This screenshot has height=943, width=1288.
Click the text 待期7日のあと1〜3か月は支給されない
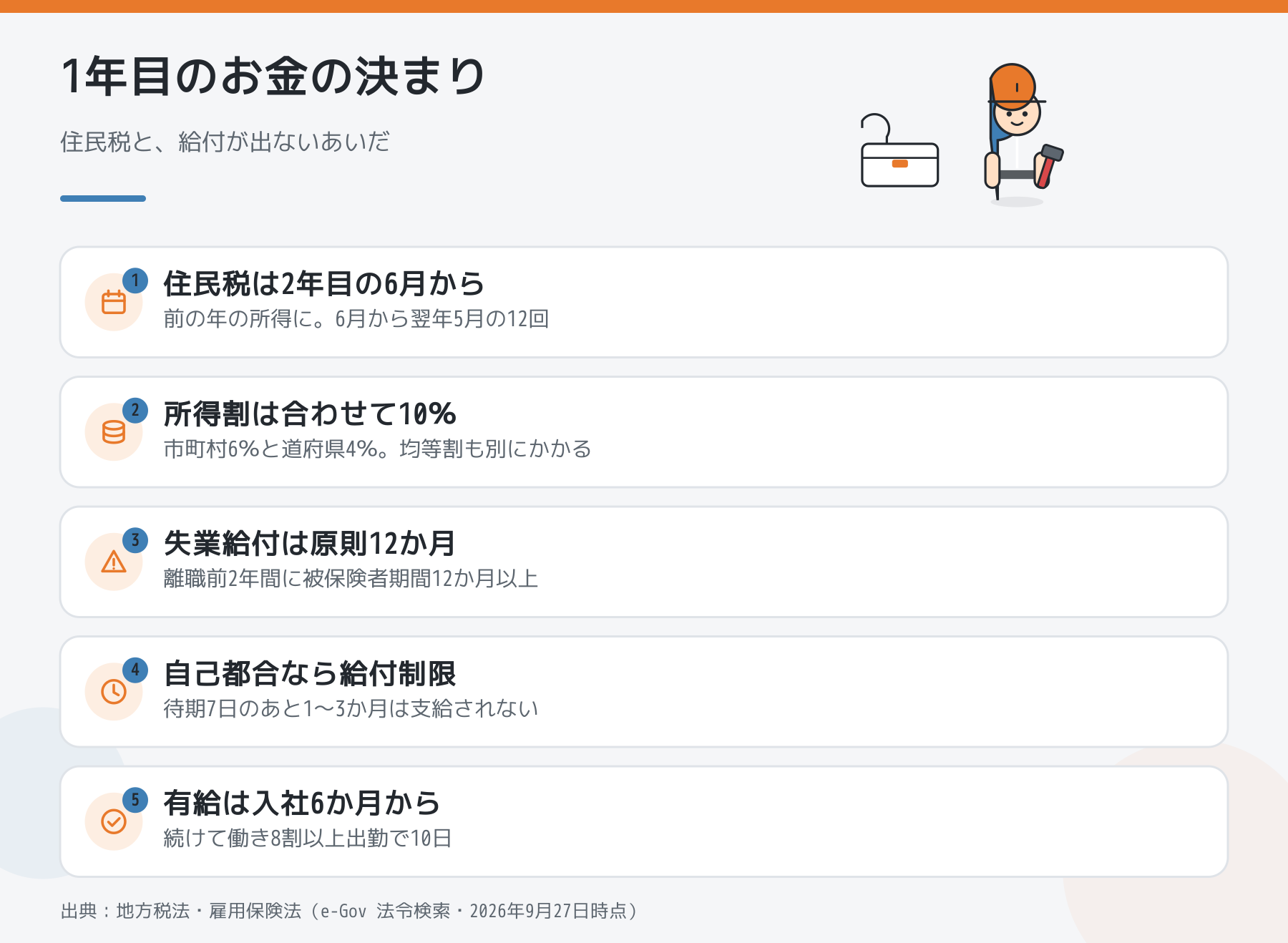351,708
